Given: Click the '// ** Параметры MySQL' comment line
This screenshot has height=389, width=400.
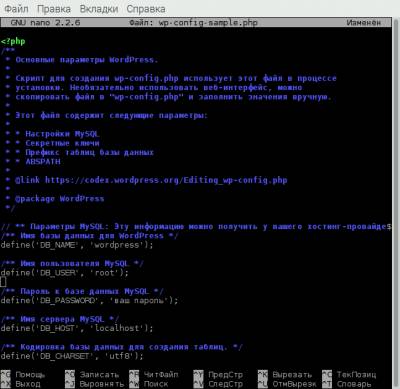Looking at the screenshot, I should click(x=196, y=227).
